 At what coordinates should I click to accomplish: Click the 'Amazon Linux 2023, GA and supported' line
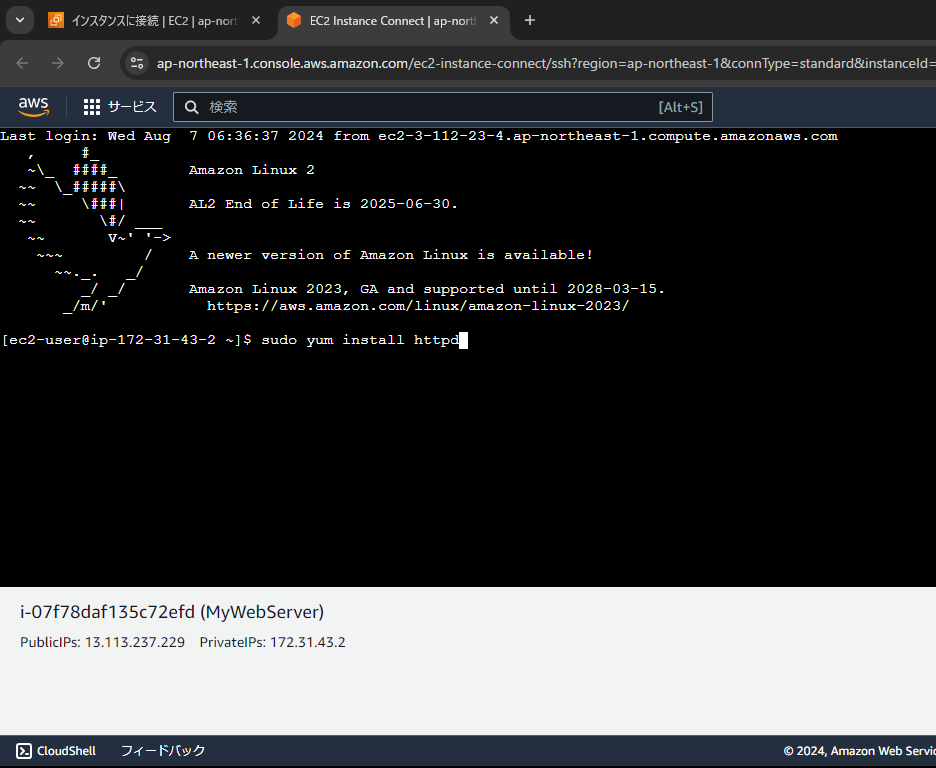pos(427,289)
